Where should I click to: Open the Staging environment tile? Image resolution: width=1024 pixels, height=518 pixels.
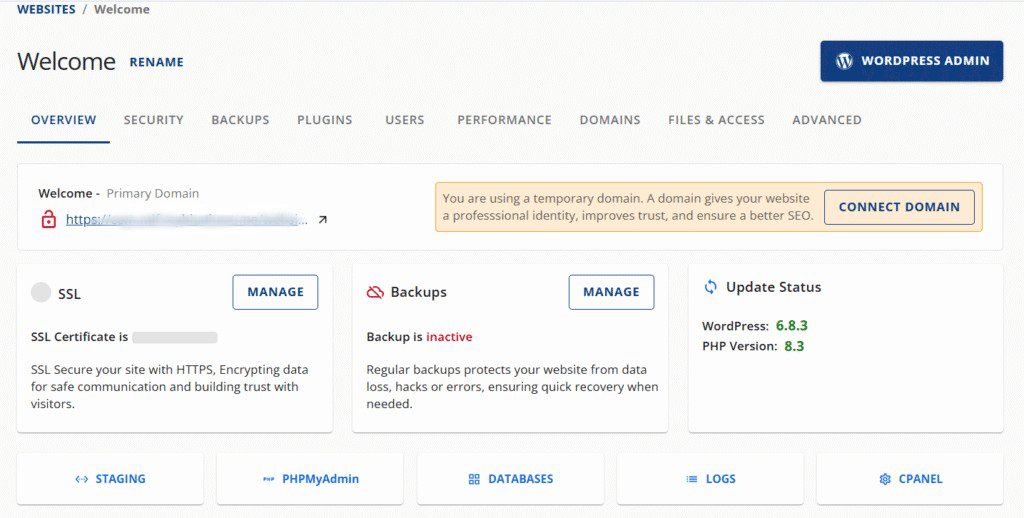click(x=110, y=479)
